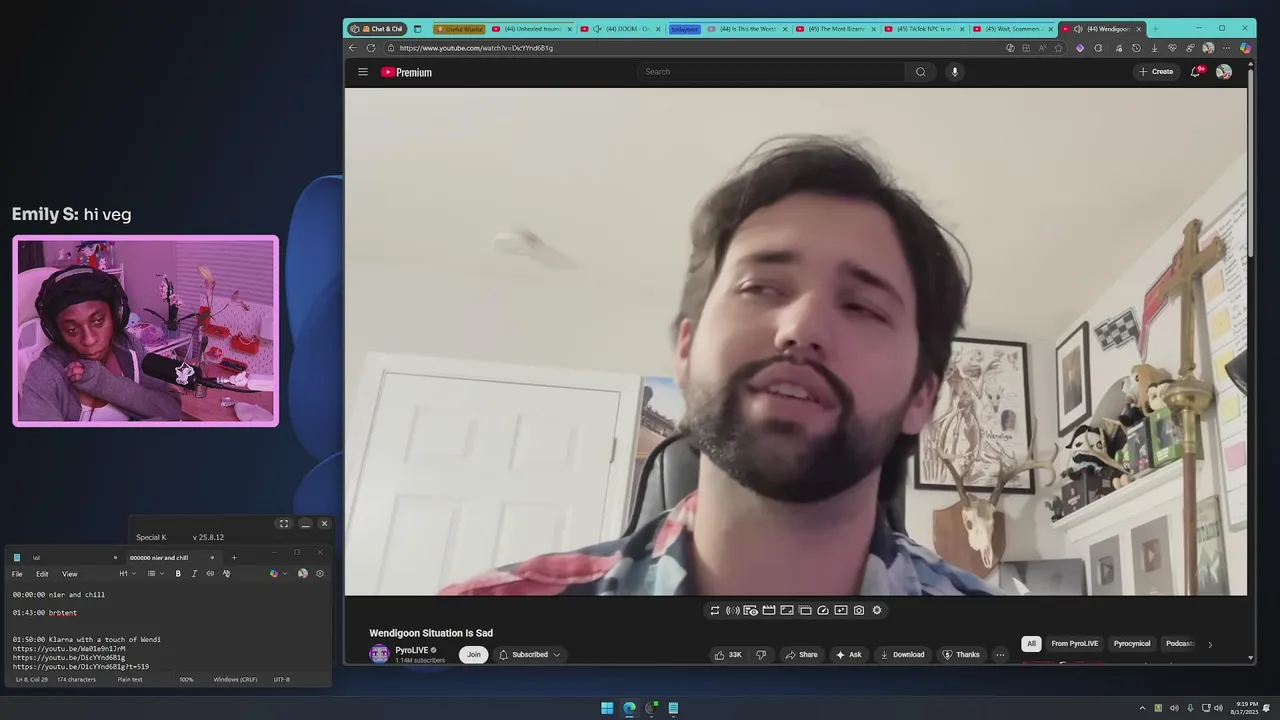
Task: Click the YouTube search magnifier button
Action: click(921, 72)
